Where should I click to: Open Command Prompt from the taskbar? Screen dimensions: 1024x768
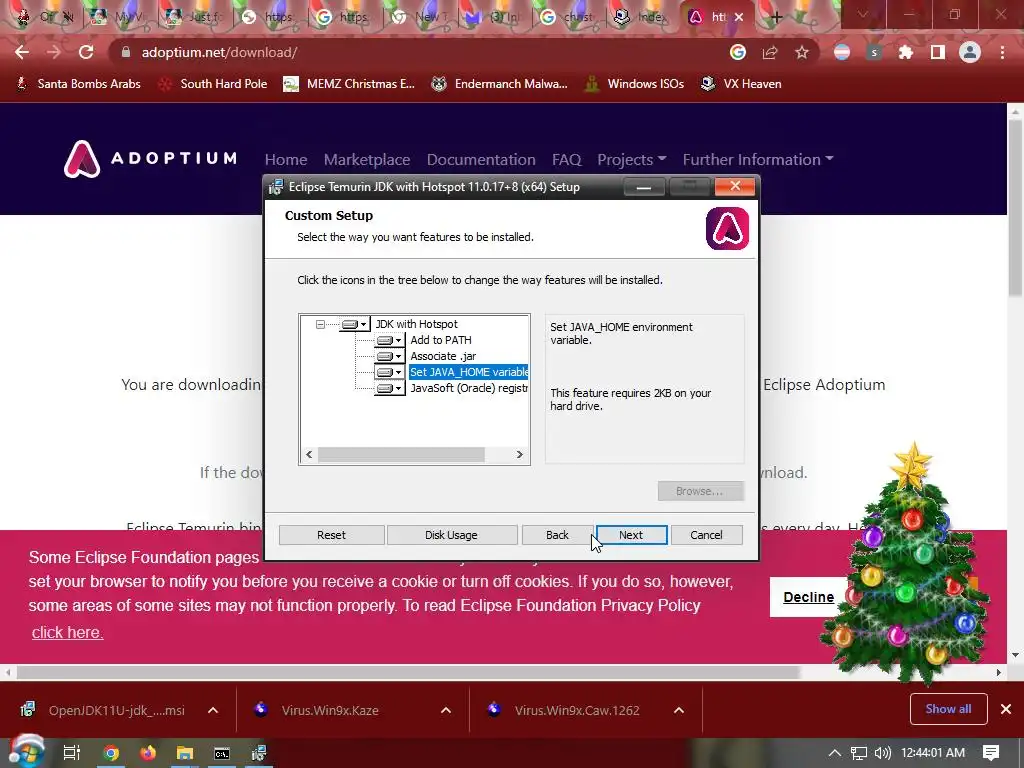point(222,753)
